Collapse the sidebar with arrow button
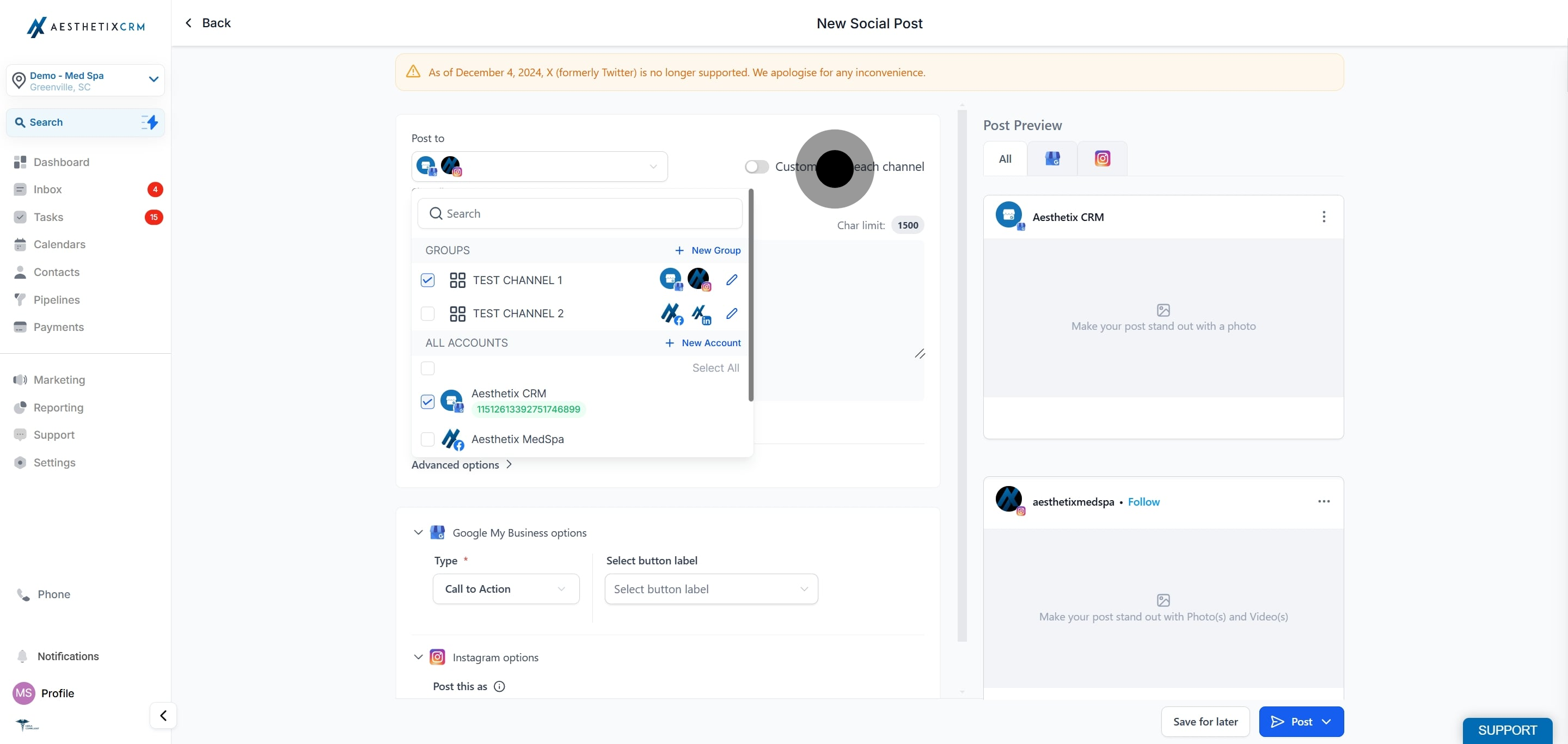This screenshot has height=744, width=1568. 163,715
